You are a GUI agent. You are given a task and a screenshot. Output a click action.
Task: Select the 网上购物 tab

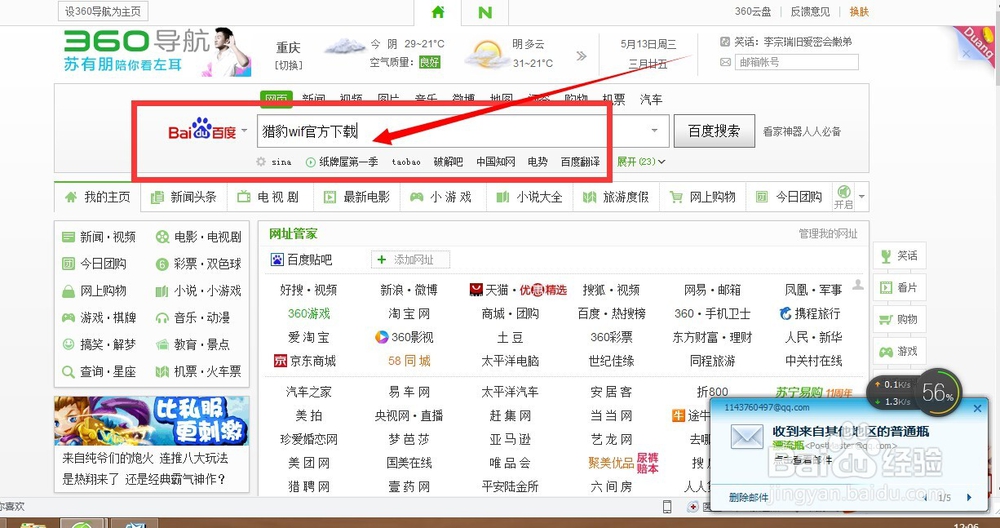click(702, 197)
